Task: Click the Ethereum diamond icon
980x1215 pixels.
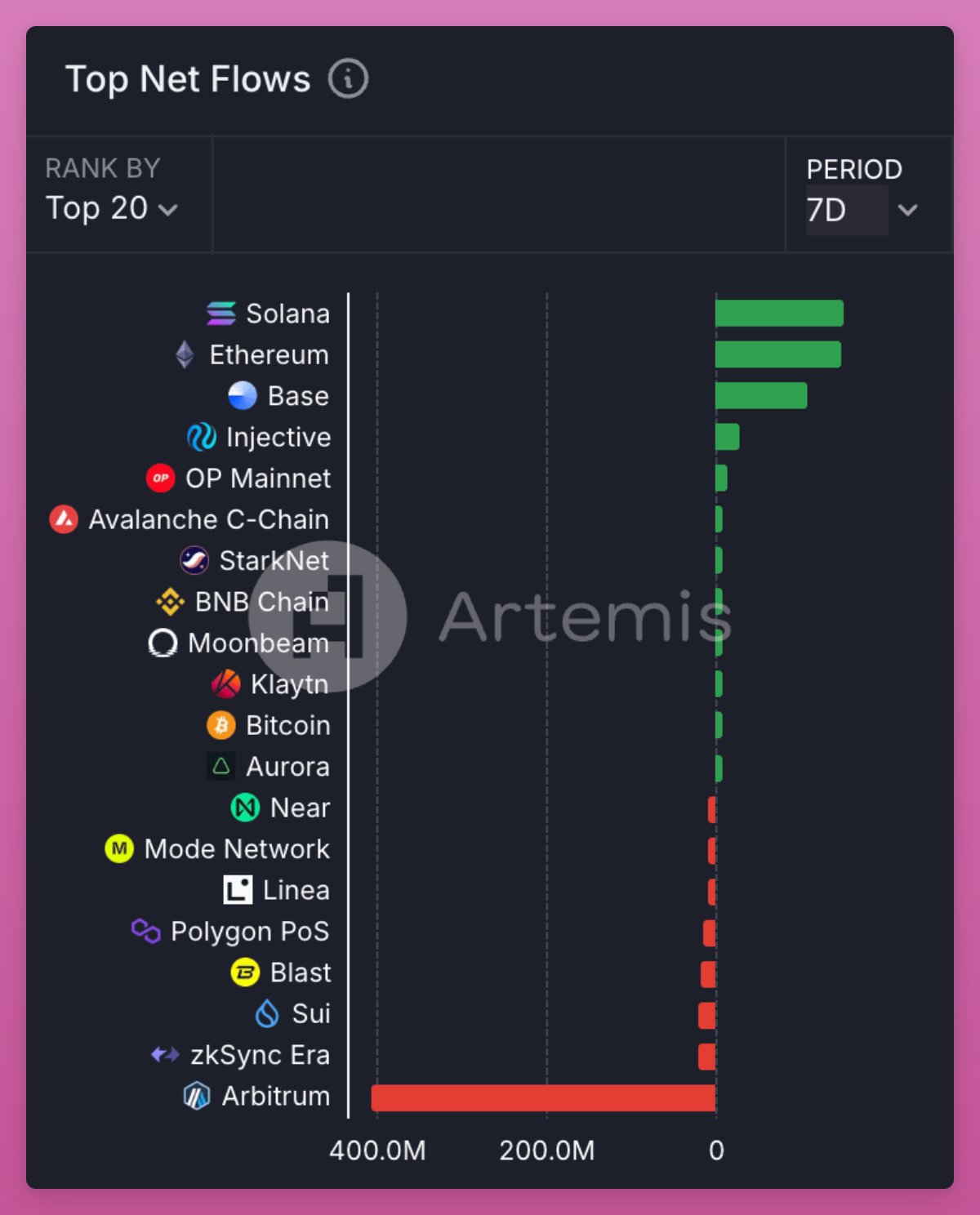Action: (185, 355)
